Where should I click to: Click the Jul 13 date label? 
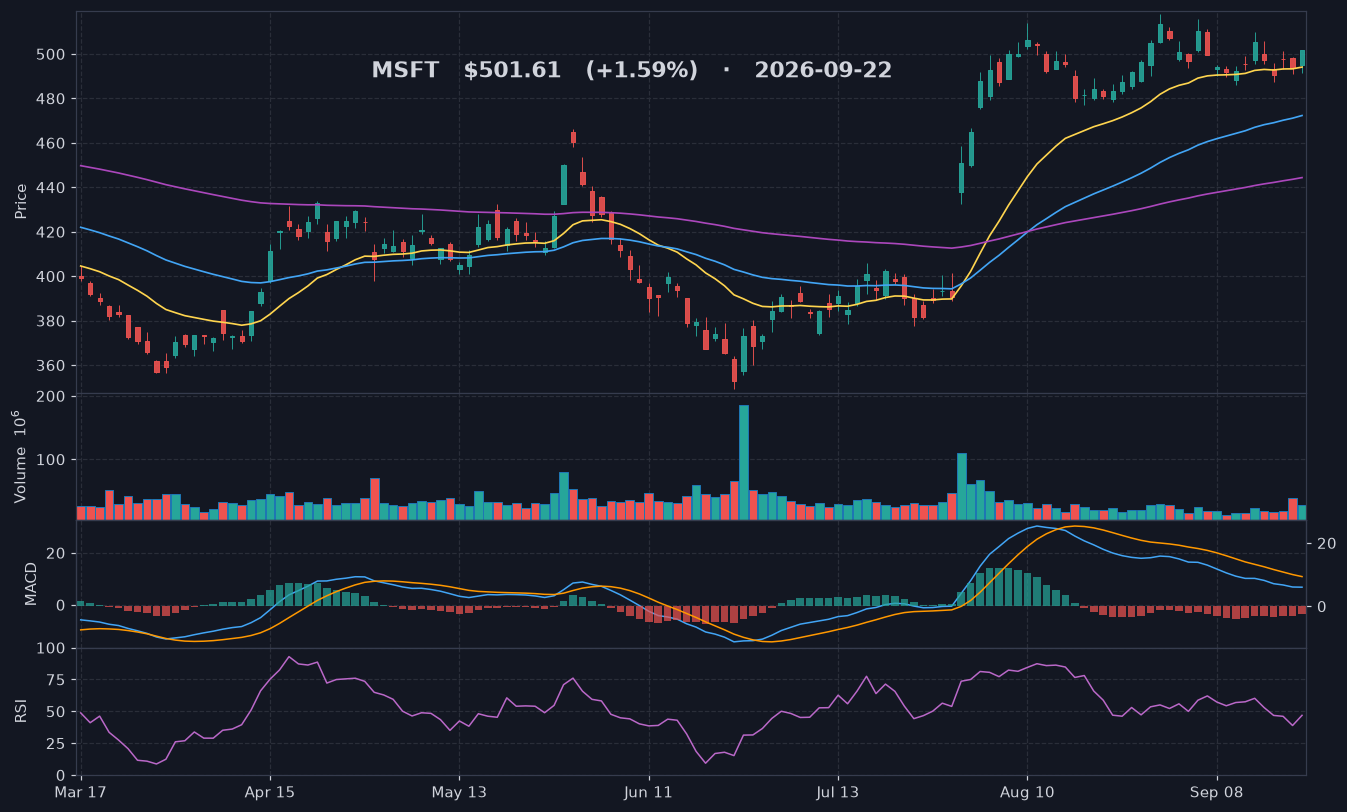coord(837,791)
